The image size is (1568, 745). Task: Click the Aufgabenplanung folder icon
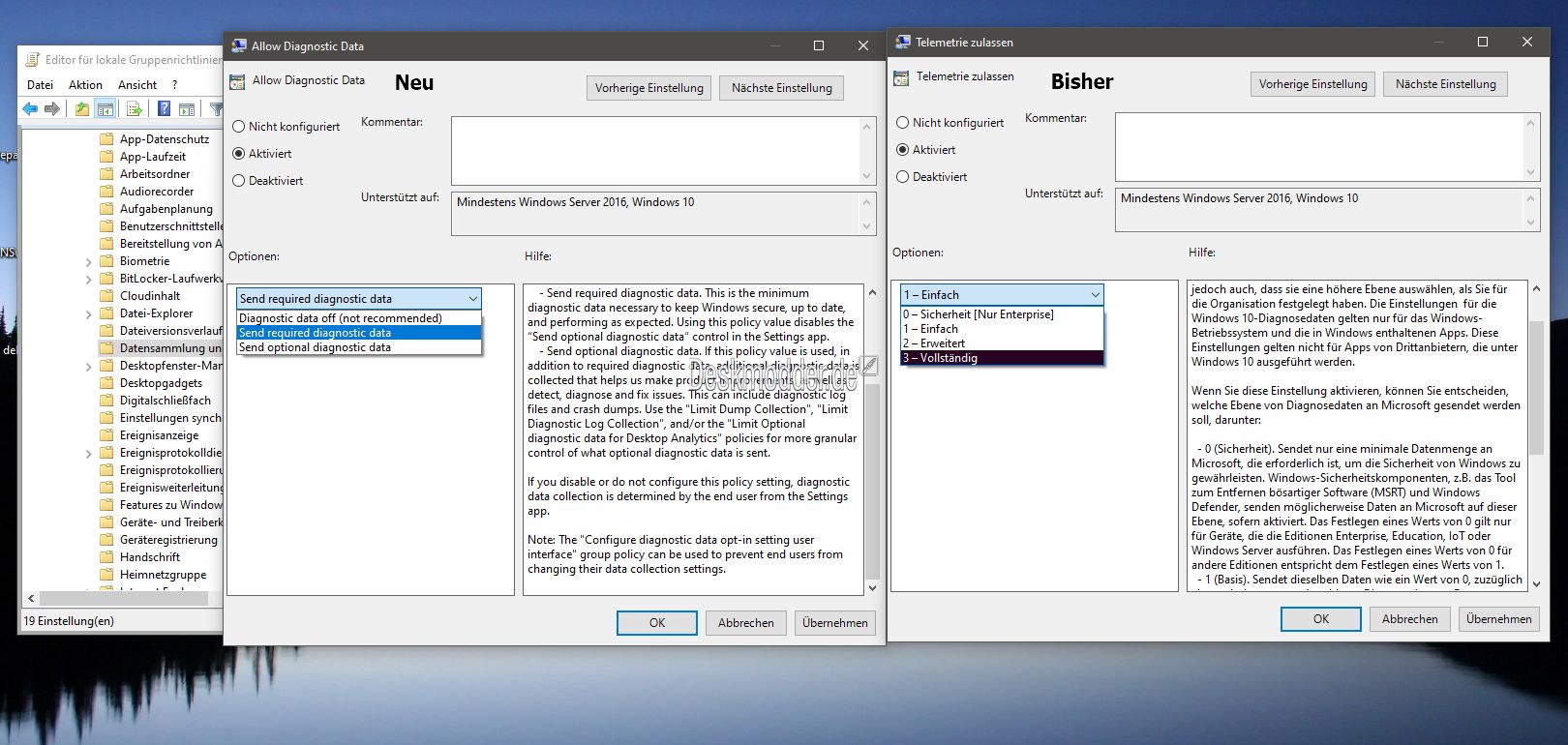[106, 209]
